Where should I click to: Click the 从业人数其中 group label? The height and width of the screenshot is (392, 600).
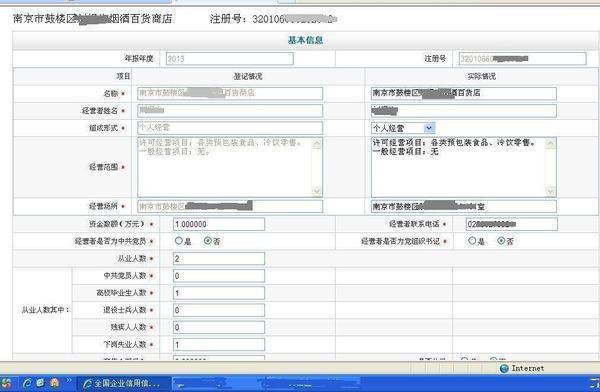point(45,310)
